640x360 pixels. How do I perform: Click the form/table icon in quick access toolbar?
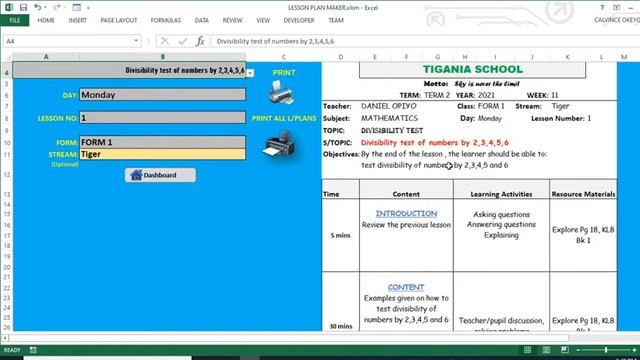(77, 7)
